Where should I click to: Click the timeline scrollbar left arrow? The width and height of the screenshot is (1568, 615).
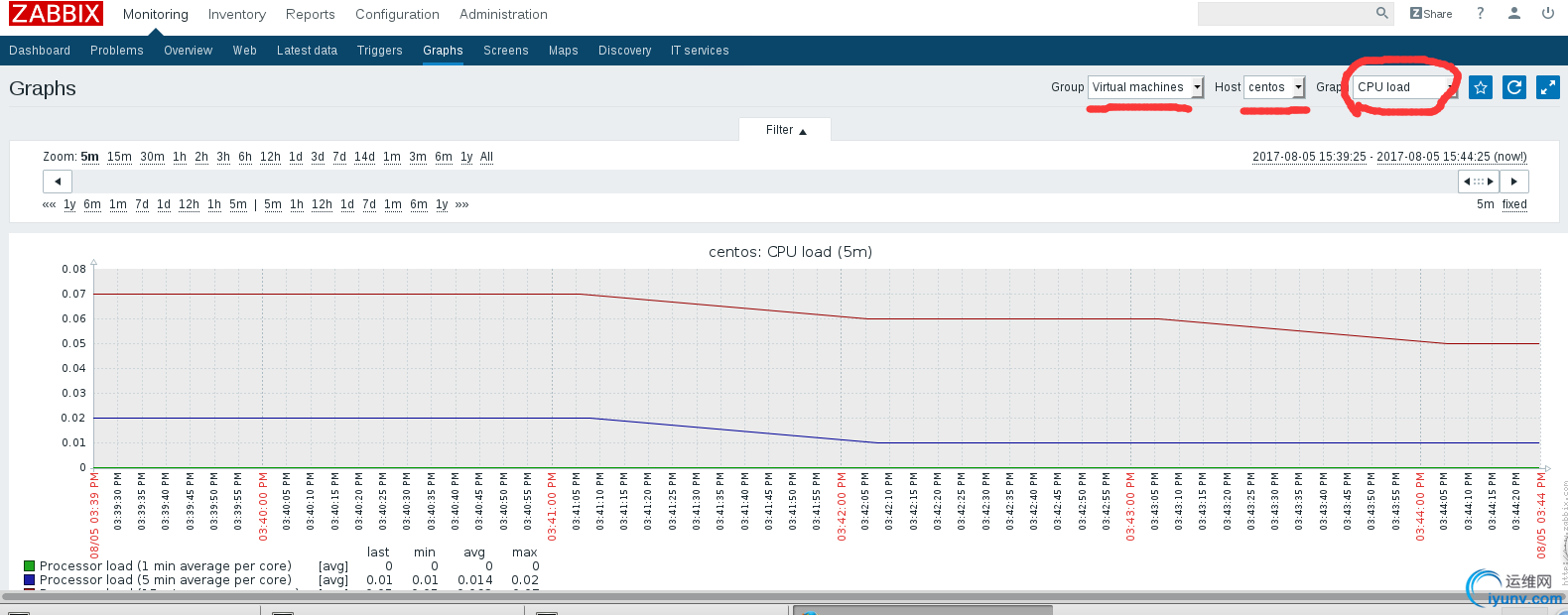click(58, 182)
